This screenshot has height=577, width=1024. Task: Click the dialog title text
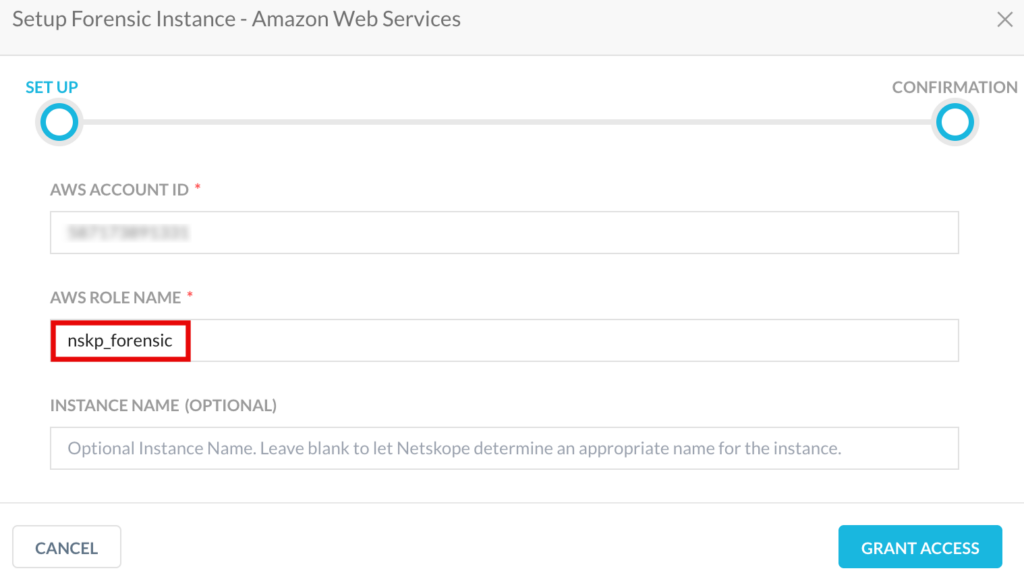tap(236, 19)
